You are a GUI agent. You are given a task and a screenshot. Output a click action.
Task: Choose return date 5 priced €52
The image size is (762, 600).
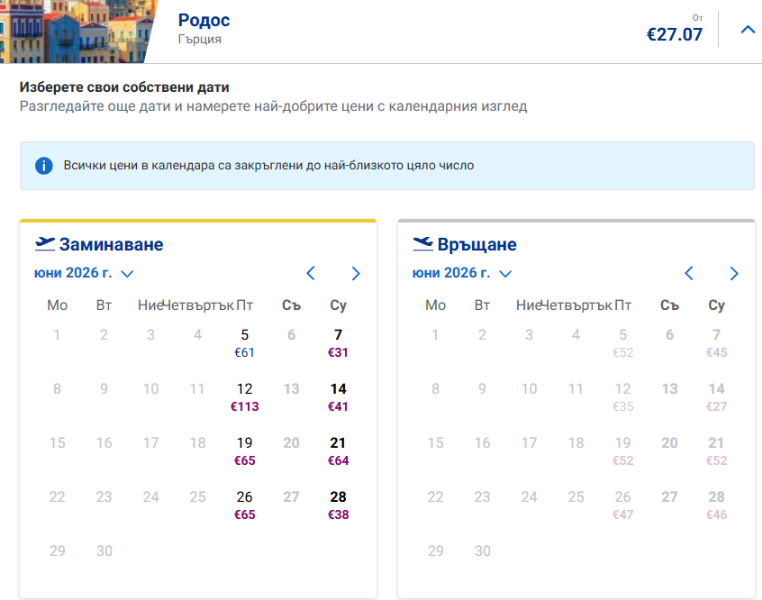tap(623, 343)
